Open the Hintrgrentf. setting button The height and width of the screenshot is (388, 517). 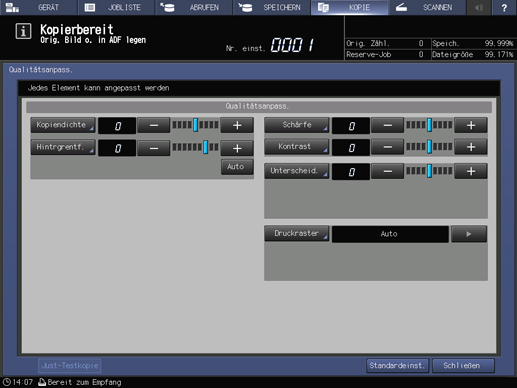(x=63, y=147)
